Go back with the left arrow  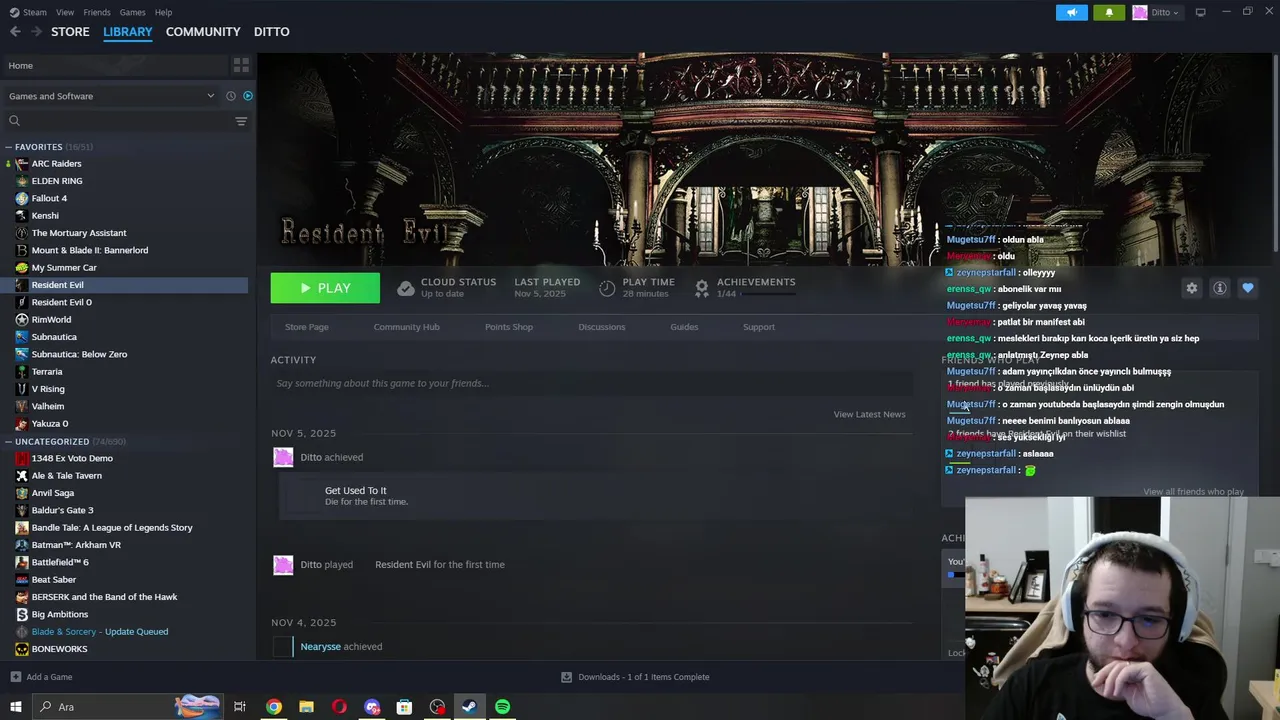15,32
